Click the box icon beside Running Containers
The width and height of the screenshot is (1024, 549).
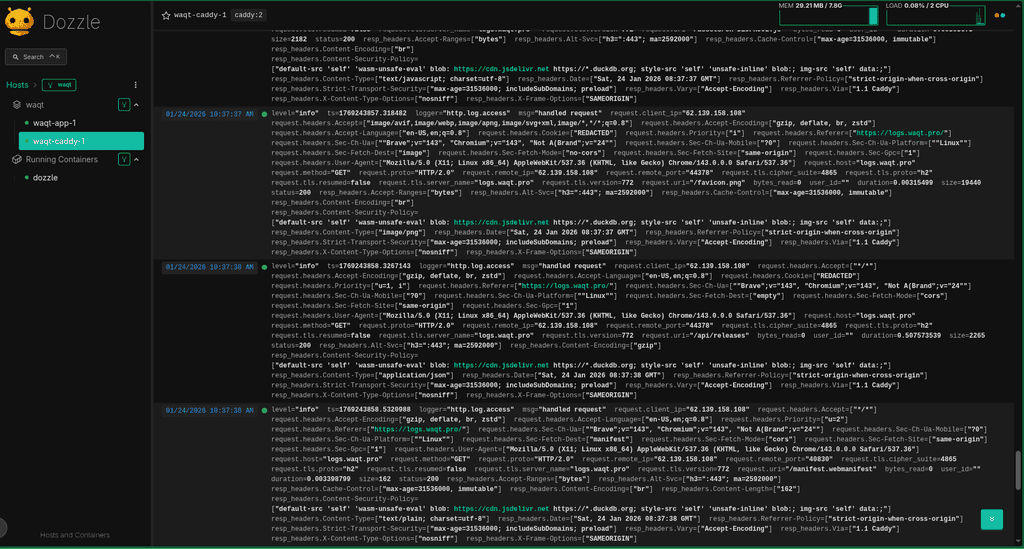tap(17, 159)
